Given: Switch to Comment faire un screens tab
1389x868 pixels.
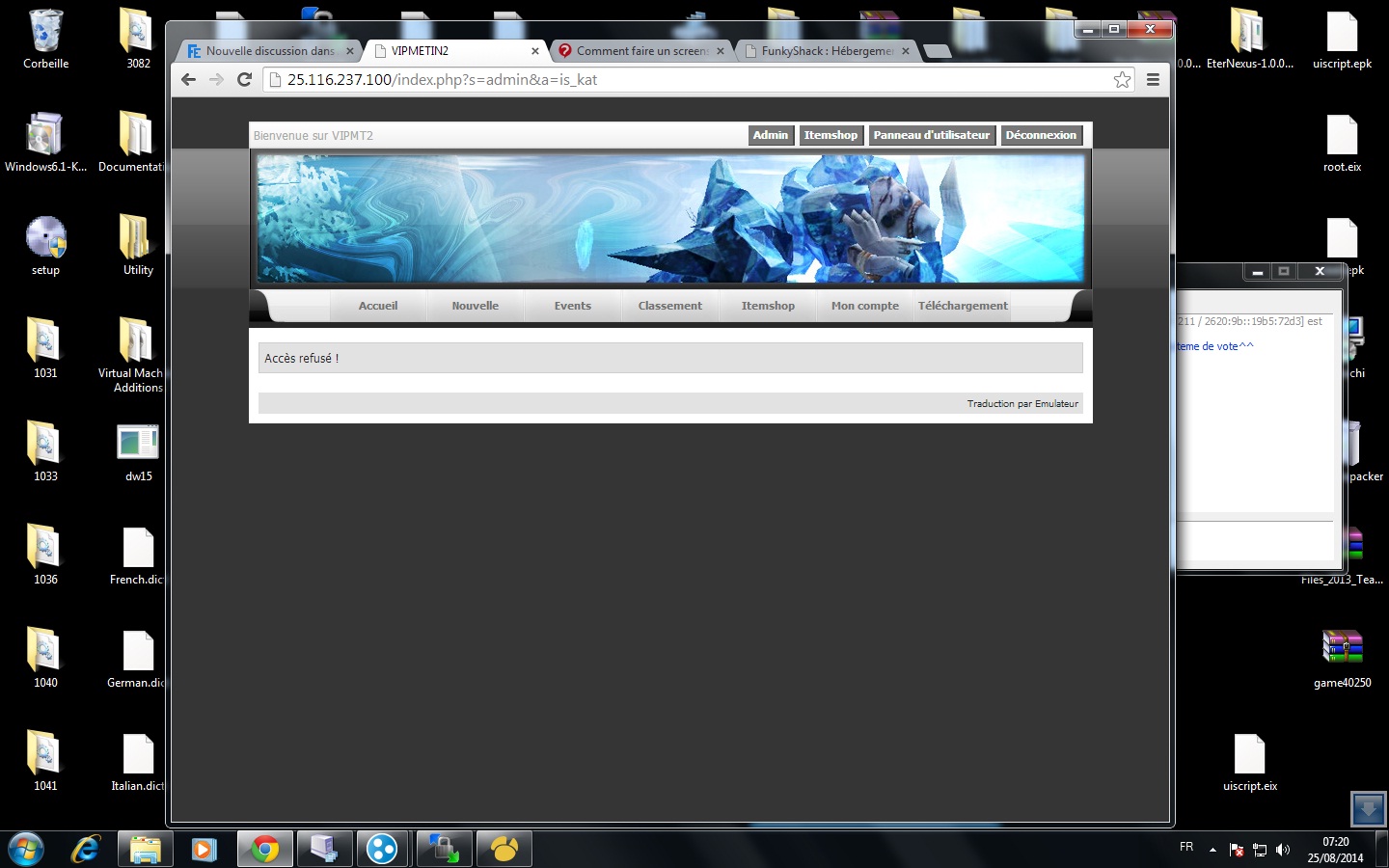Looking at the screenshot, I should 640,51.
